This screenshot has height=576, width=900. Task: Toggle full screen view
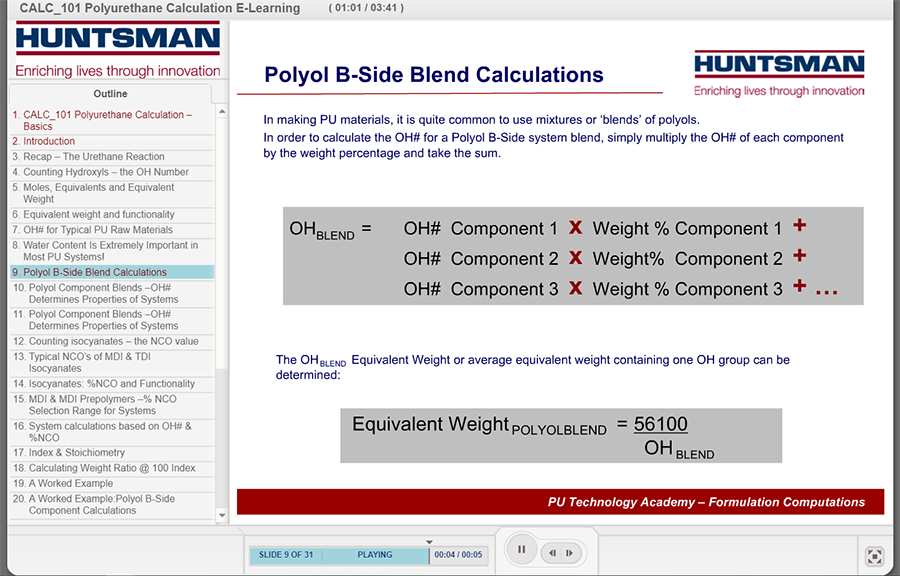pos(873,556)
